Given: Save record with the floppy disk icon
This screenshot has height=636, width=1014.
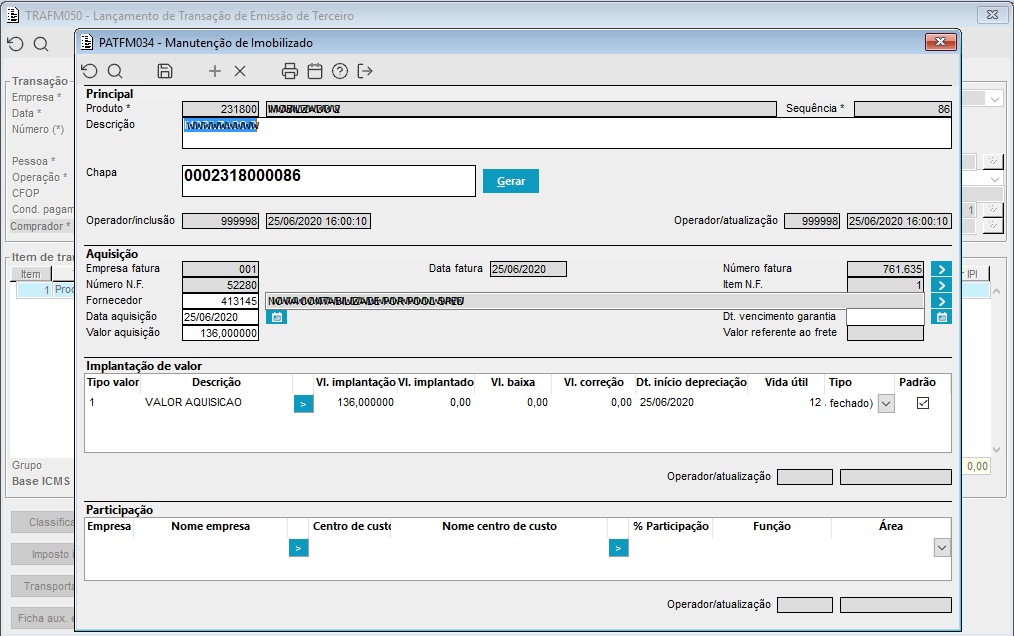Looking at the screenshot, I should tap(165, 71).
